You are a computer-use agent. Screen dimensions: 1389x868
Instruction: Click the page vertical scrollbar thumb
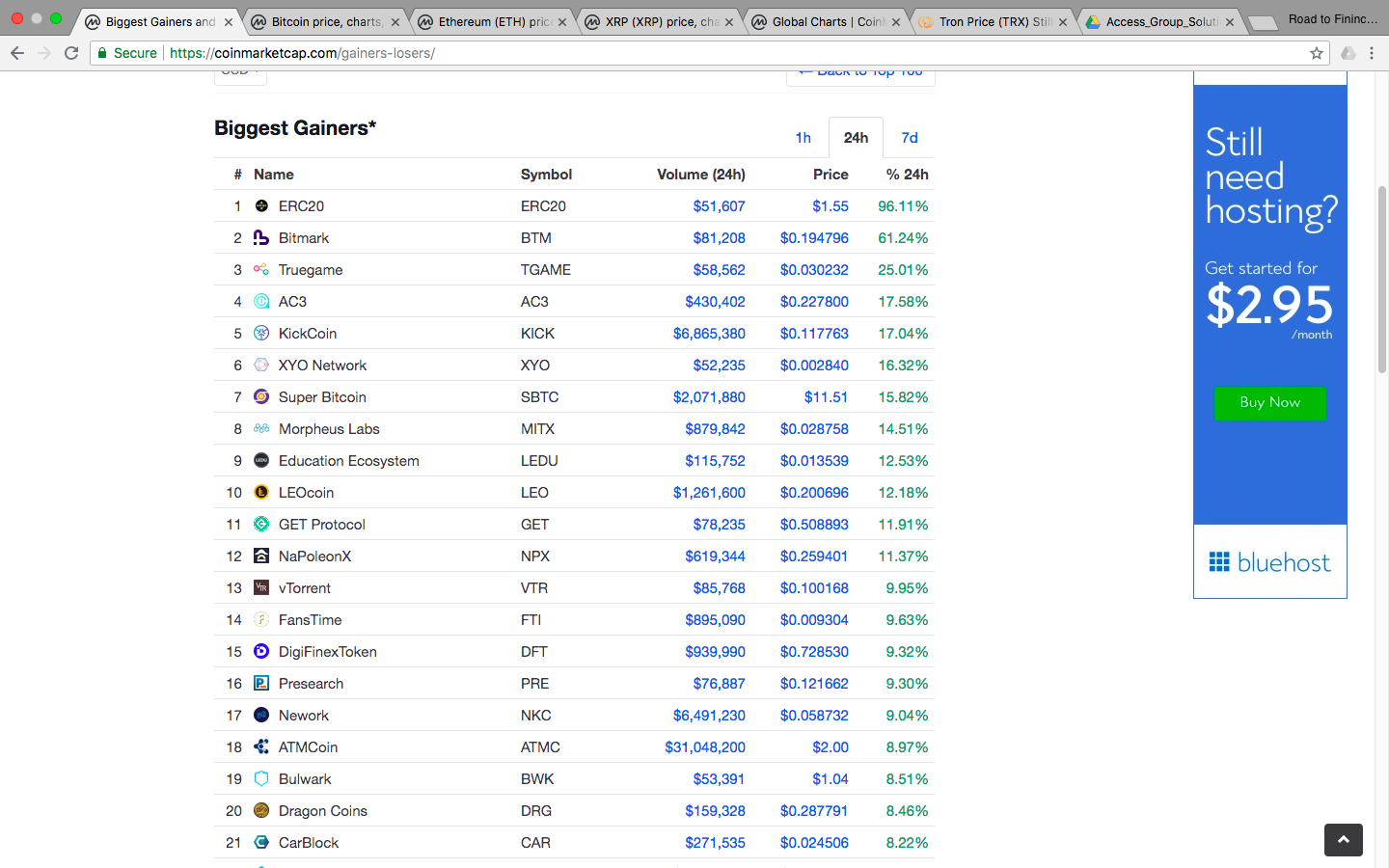pos(1381,280)
